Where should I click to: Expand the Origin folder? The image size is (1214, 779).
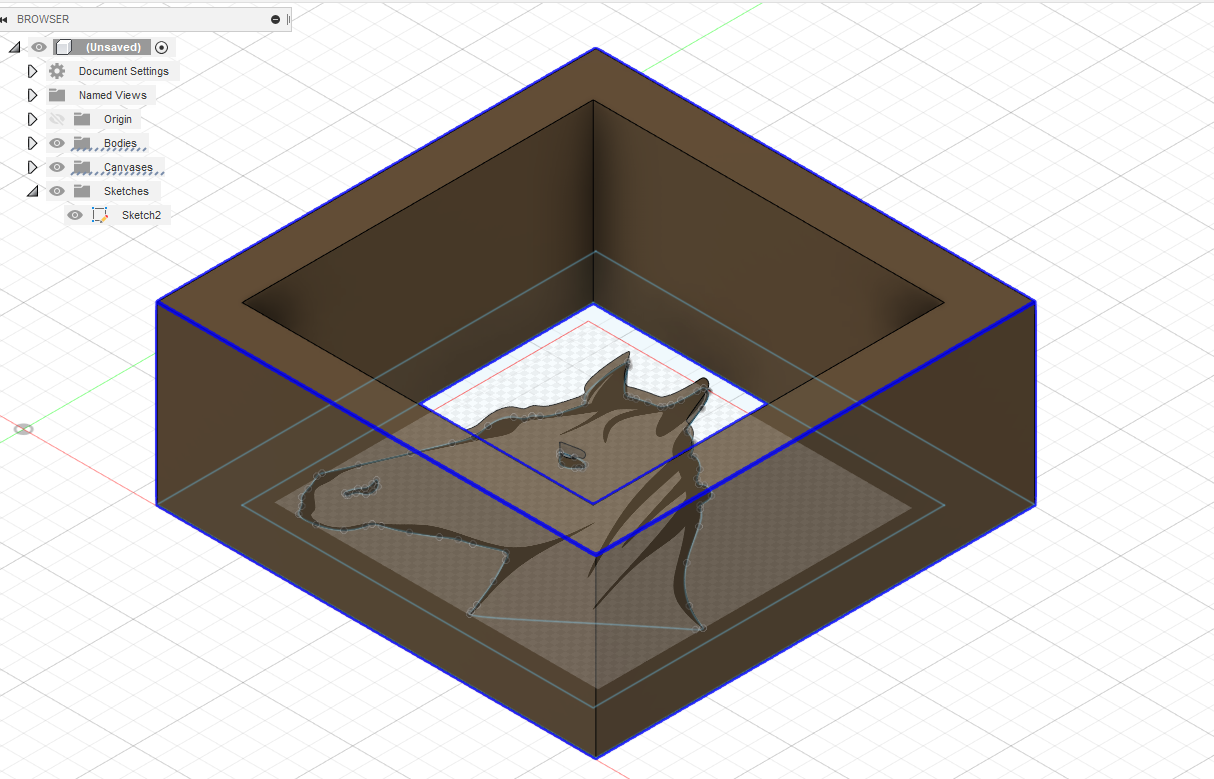32,119
